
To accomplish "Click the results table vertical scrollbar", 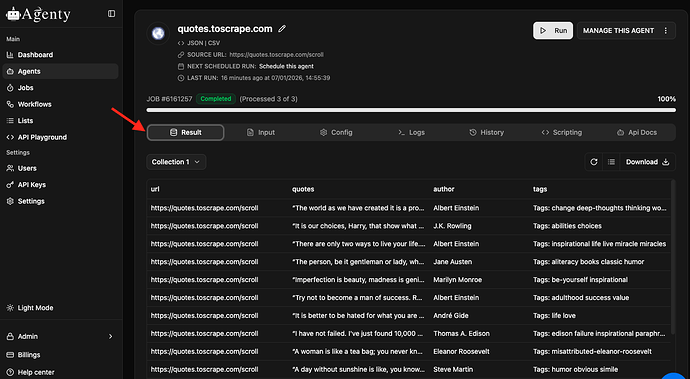I will pos(673,257).
